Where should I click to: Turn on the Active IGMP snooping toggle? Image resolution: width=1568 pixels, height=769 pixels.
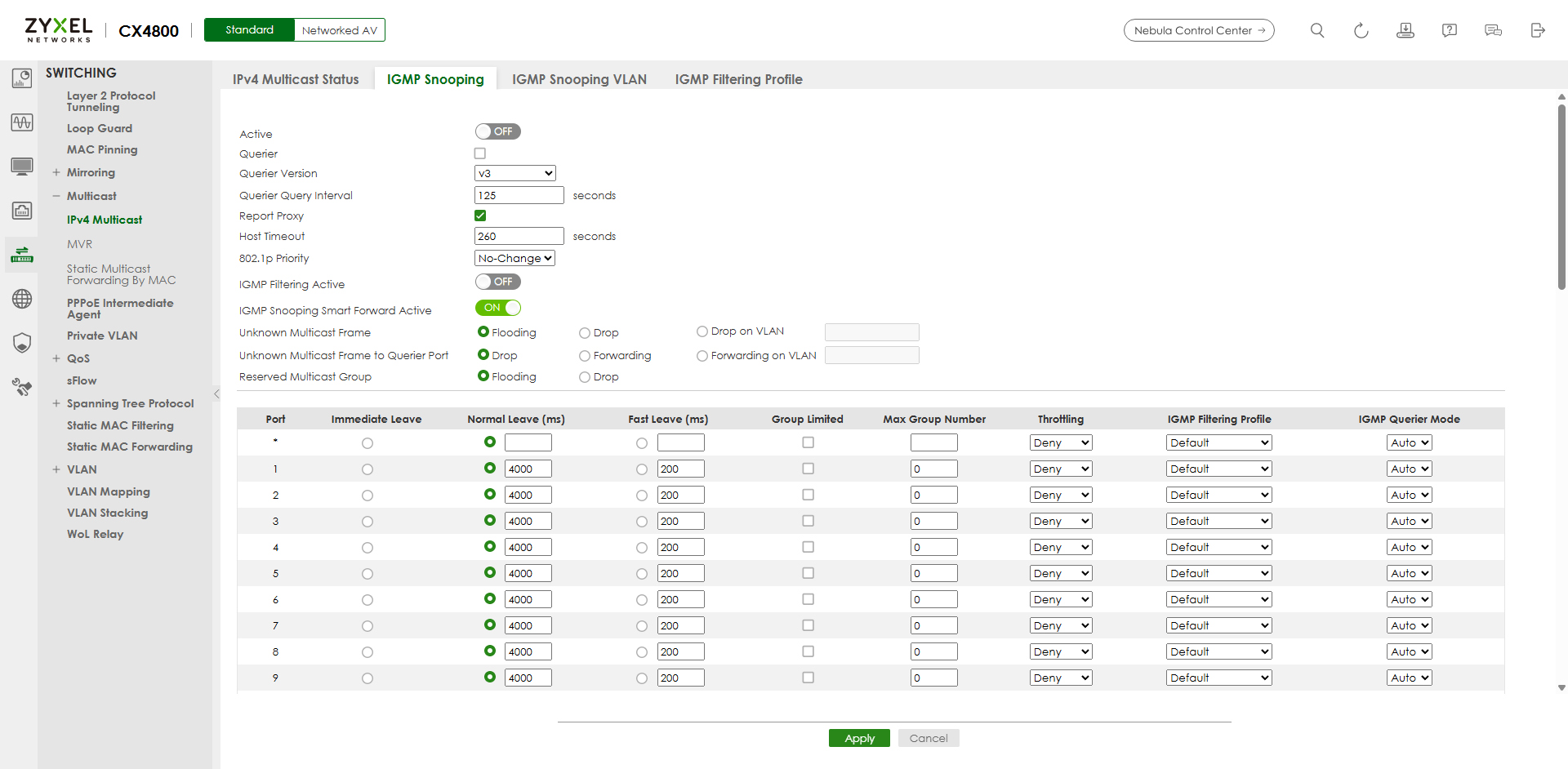coord(497,131)
